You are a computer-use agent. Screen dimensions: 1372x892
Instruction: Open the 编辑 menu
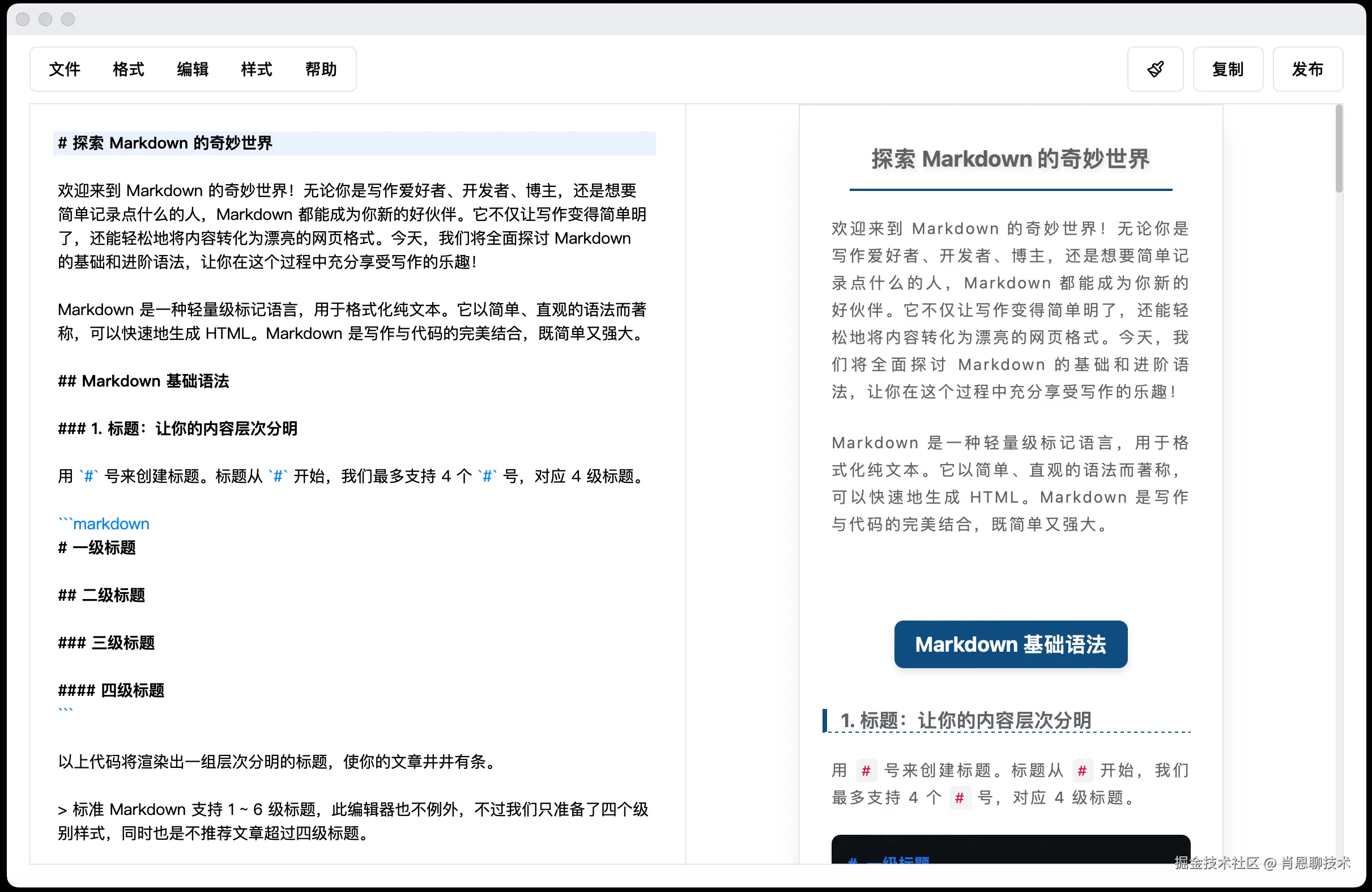pos(193,69)
